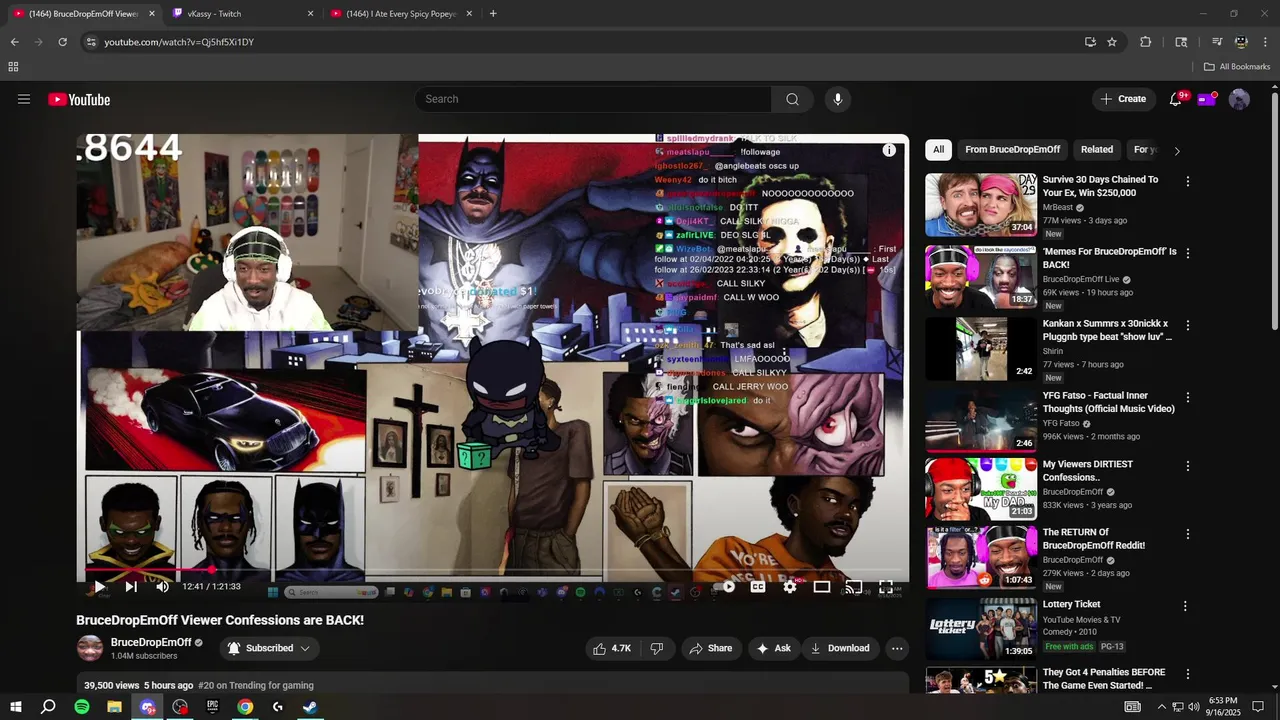1280x720 pixels.
Task: Open the YouTube account avatar menu
Action: [x=1239, y=99]
